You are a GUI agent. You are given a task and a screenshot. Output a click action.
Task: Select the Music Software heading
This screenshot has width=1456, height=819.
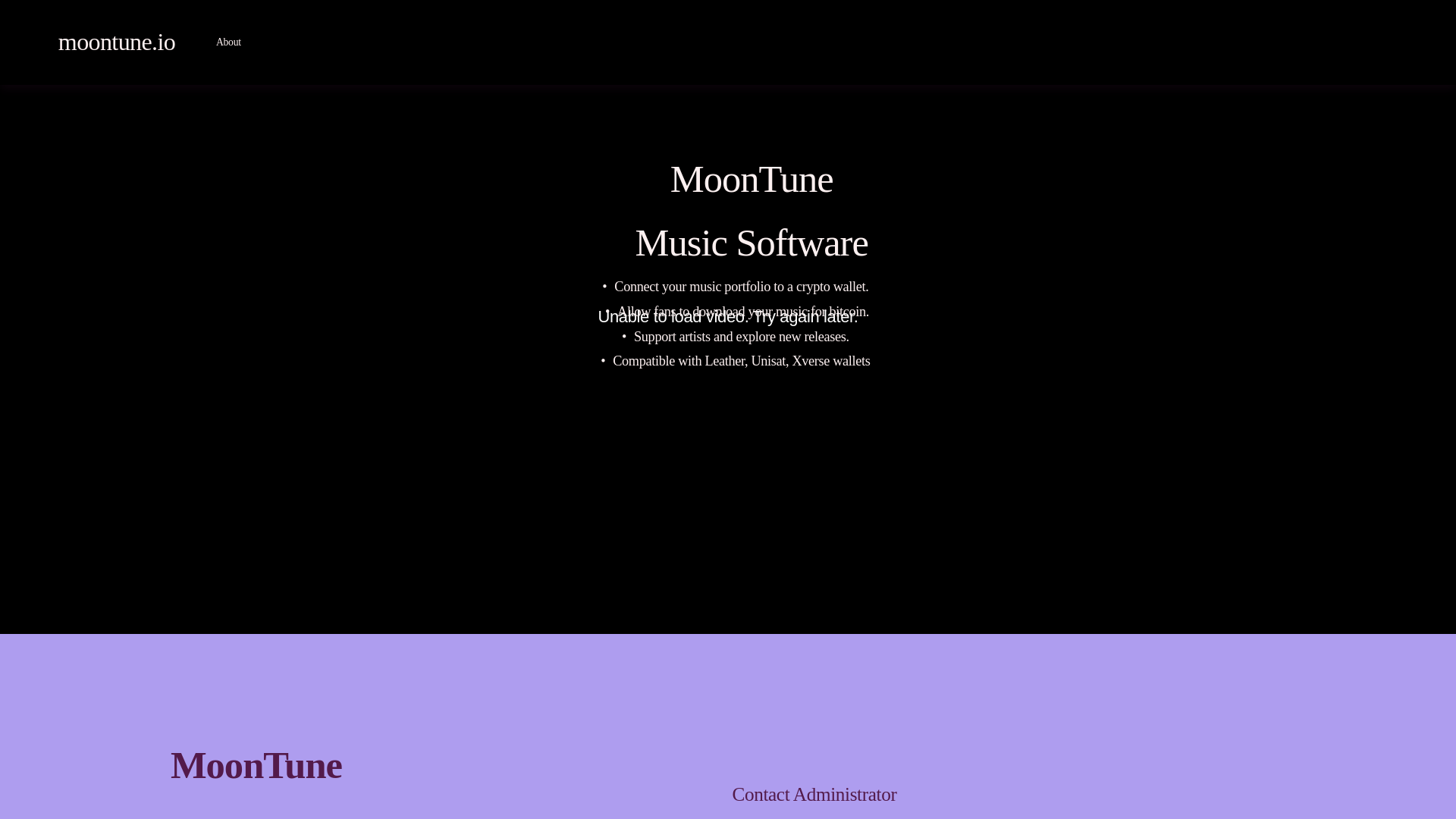tap(752, 243)
